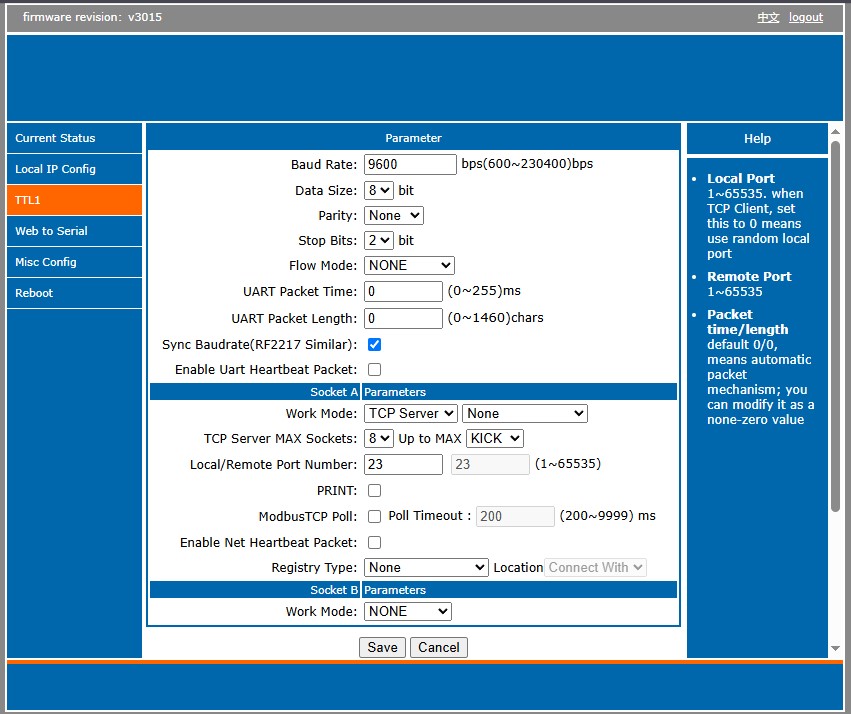
Task: Enable Net Heartbeat Packet checkbox
Action: pyautogui.click(x=374, y=543)
